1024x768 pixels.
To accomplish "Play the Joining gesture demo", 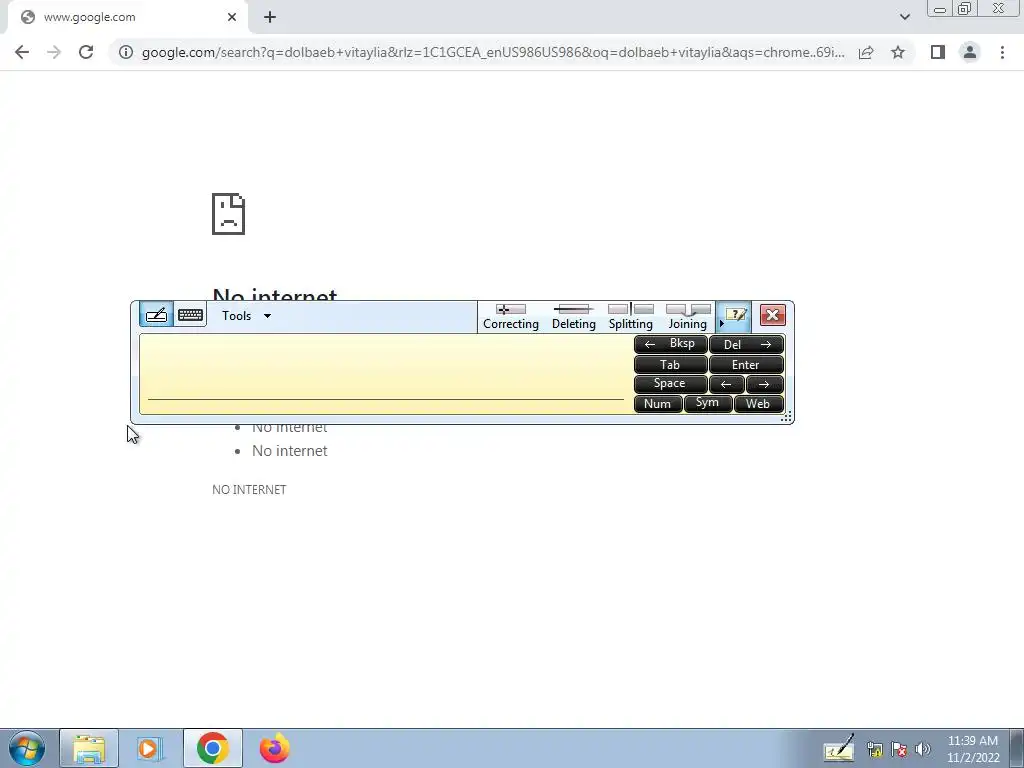I will (x=688, y=317).
